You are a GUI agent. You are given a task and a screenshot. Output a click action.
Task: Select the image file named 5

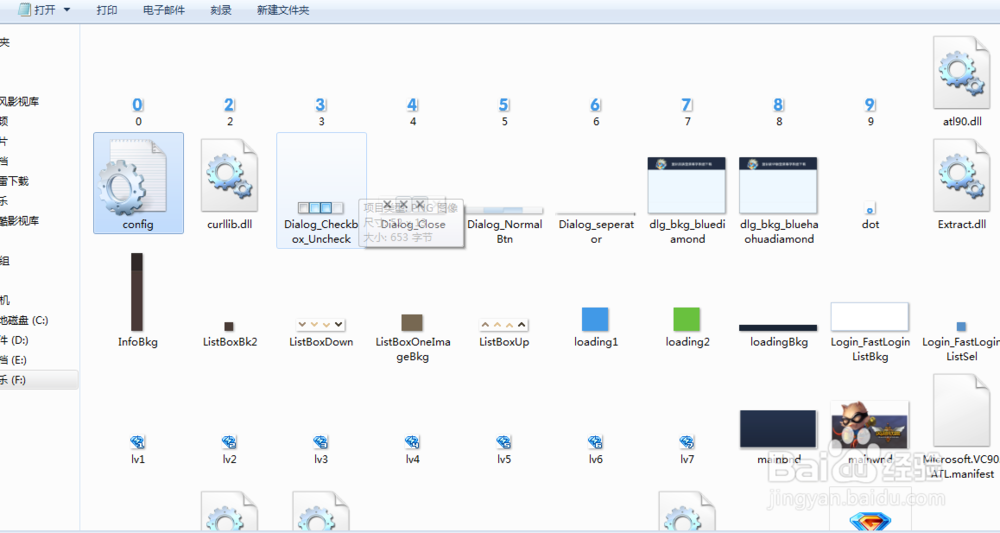click(x=504, y=105)
